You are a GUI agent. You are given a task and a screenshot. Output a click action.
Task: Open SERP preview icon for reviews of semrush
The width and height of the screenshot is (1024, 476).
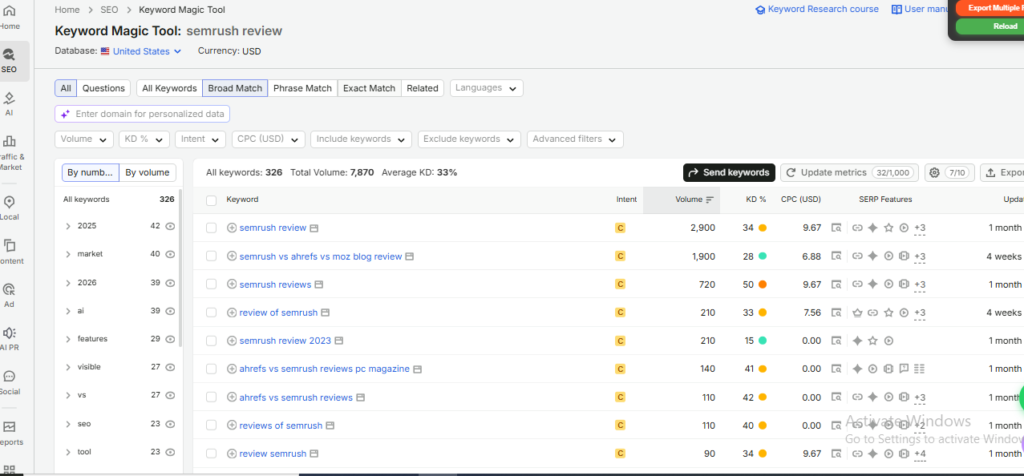(330, 426)
